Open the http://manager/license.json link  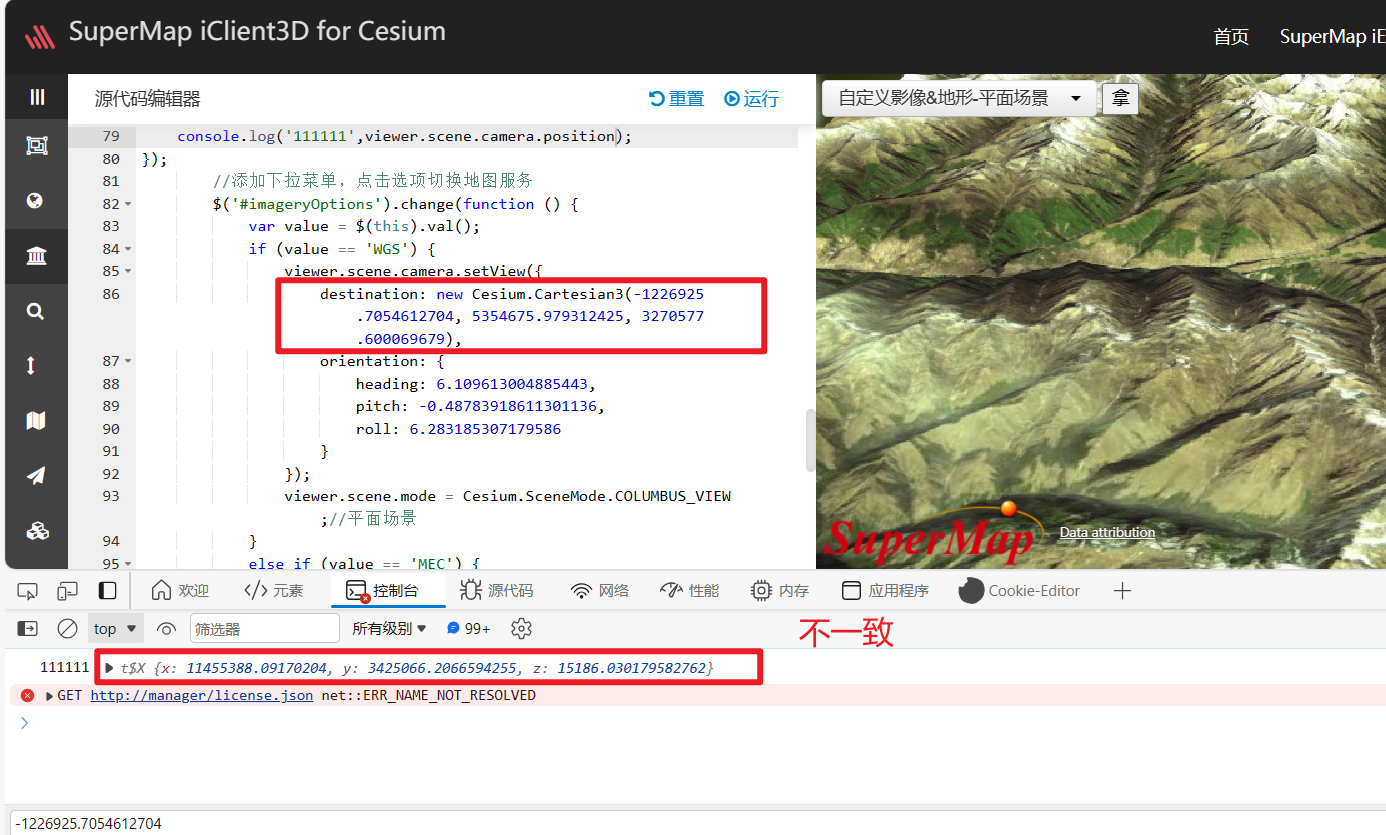(202, 695)
